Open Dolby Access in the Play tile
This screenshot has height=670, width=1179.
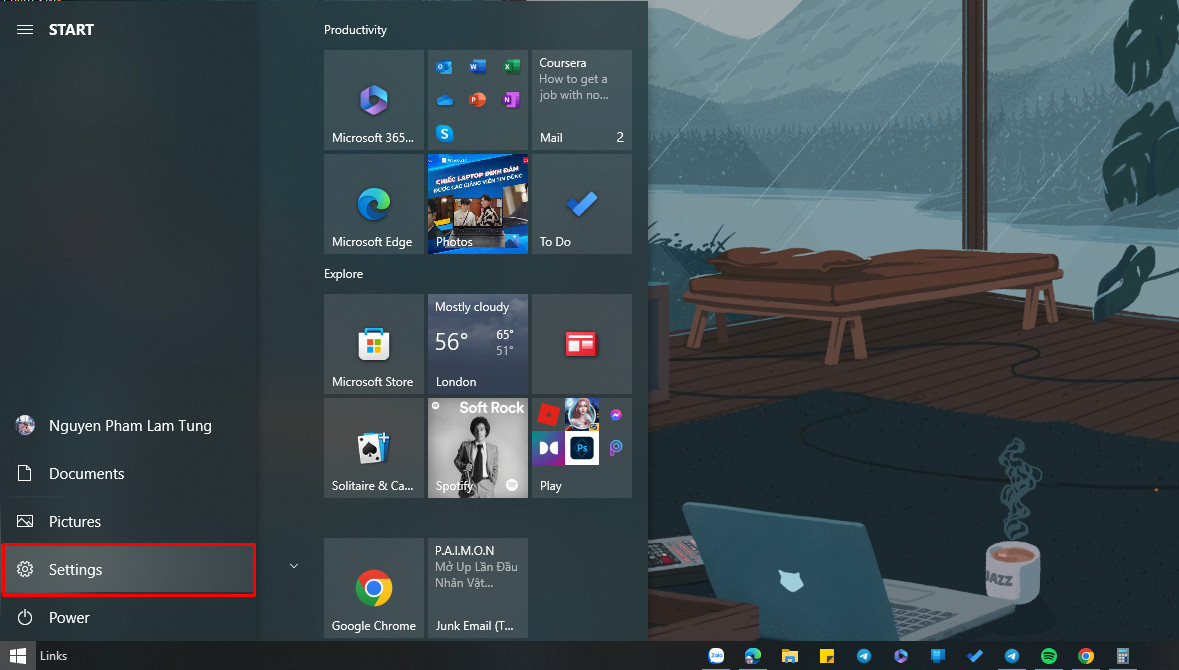(x=548, y=448)
